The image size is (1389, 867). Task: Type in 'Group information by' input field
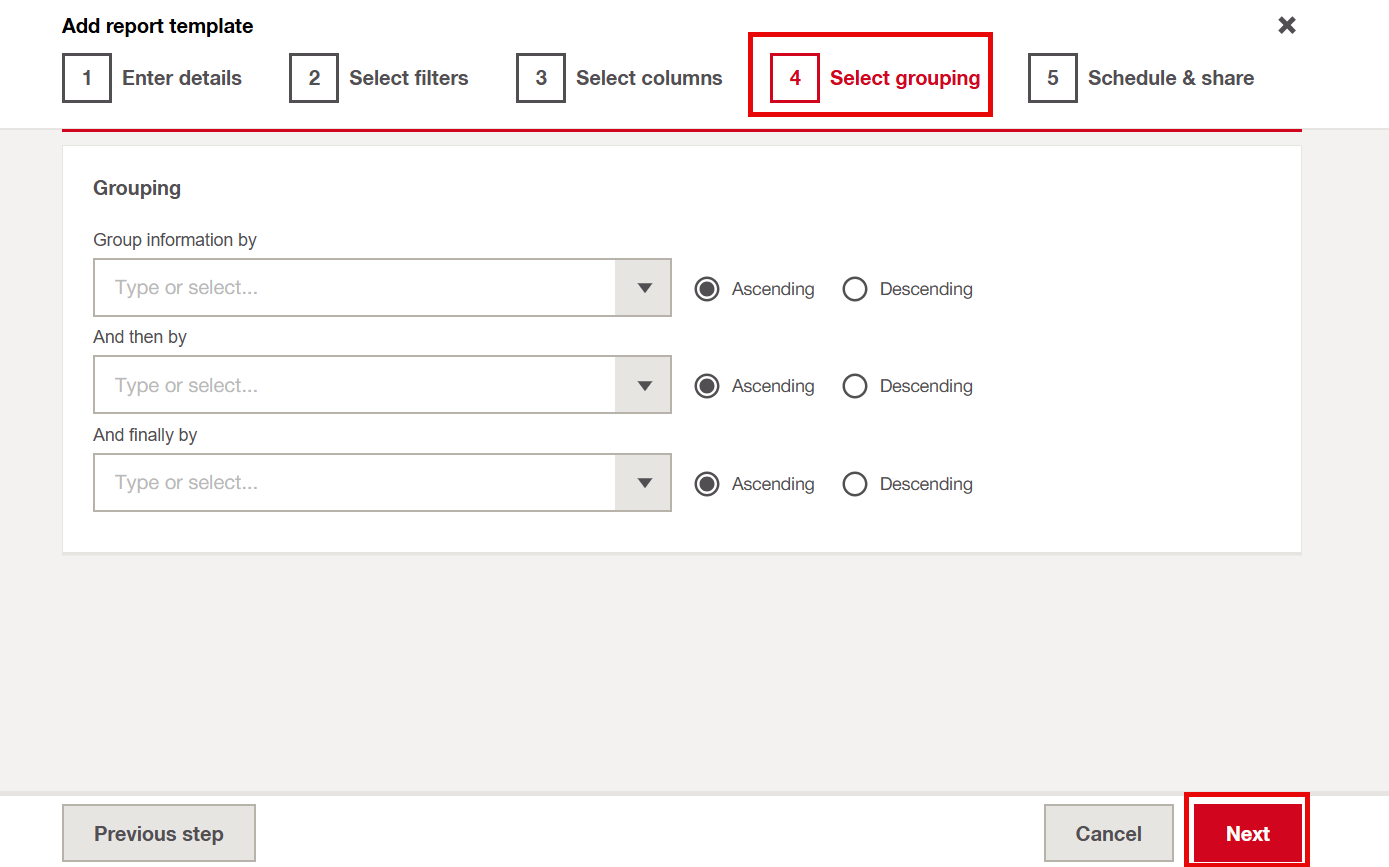[x=355, y=288]
